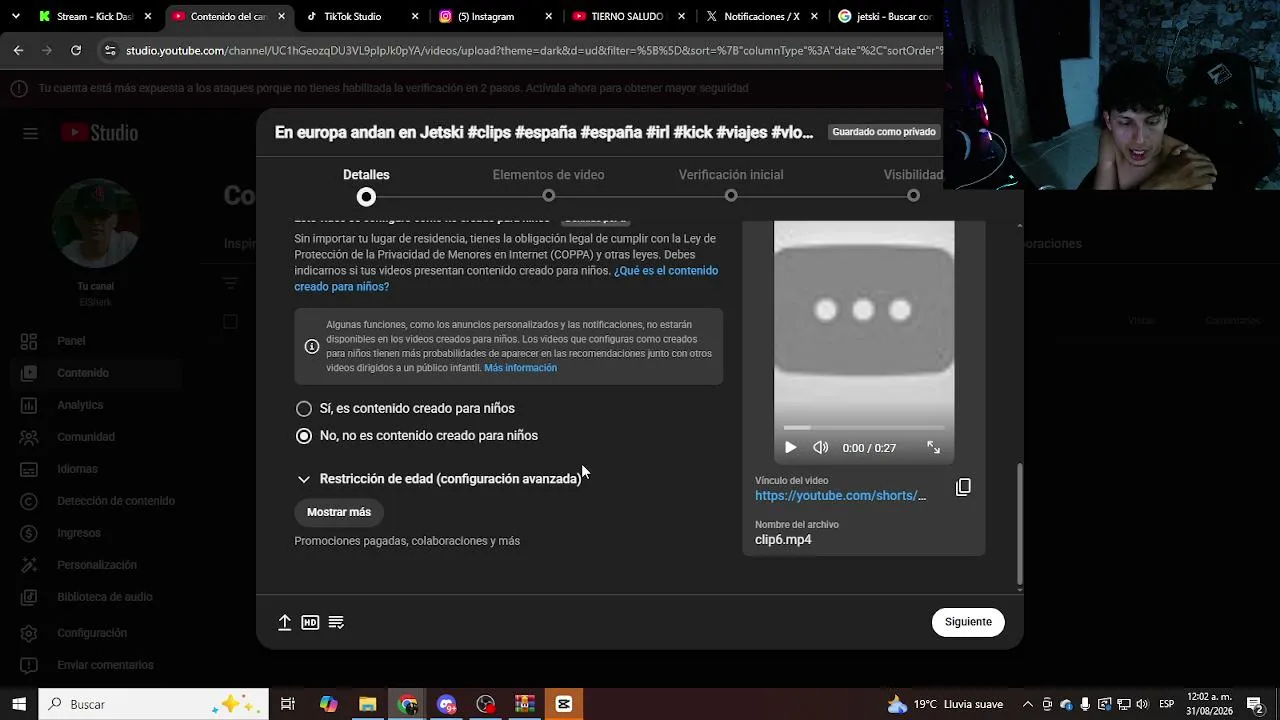Play the video preview
This screenshot has height=720, width=1280.
(x=790, y=448)
